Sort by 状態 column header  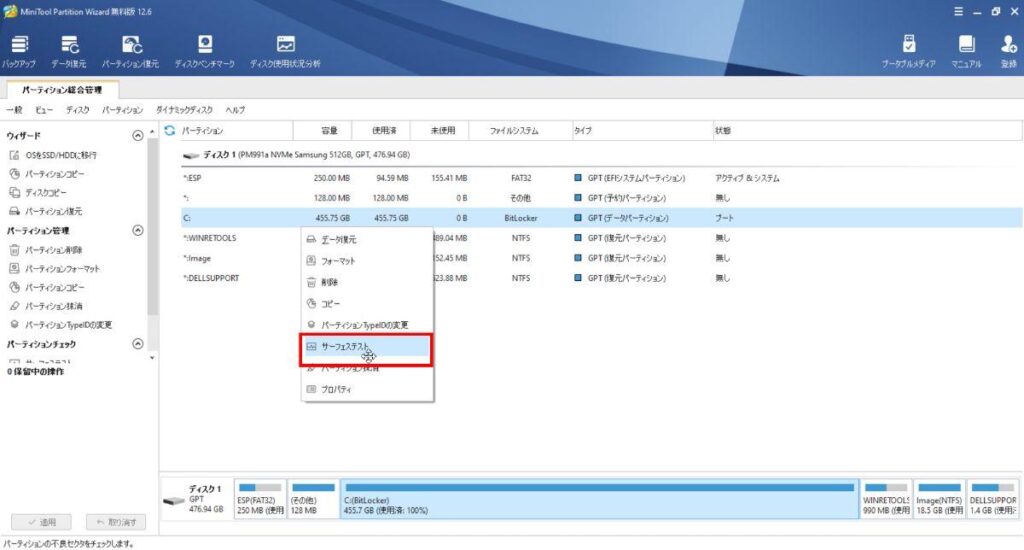(x=867, y=131)
